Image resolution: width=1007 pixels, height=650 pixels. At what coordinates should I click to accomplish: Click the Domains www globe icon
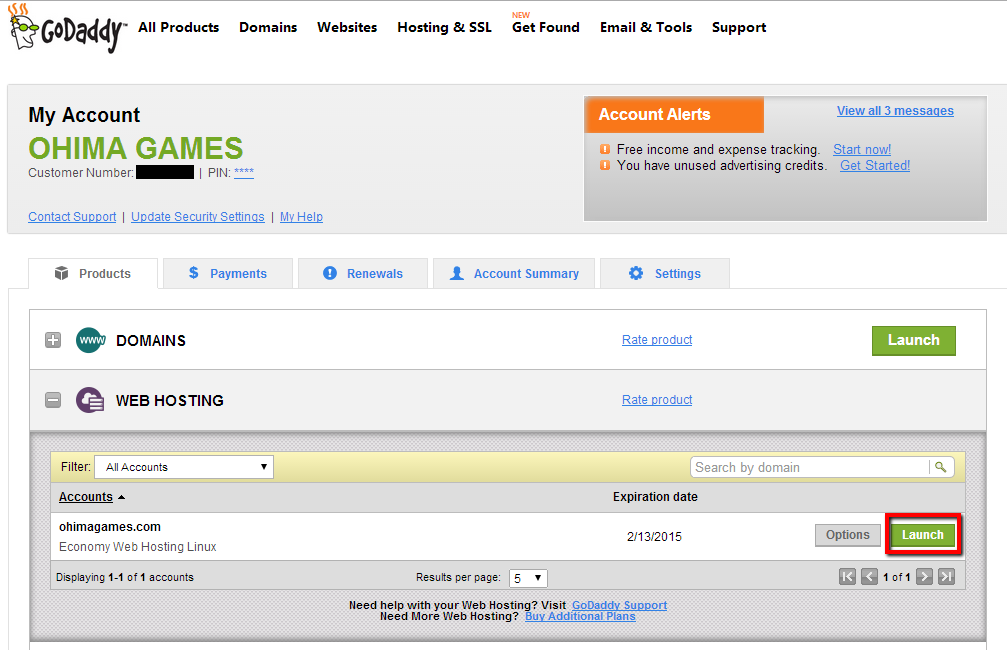[x=91, y=340]
